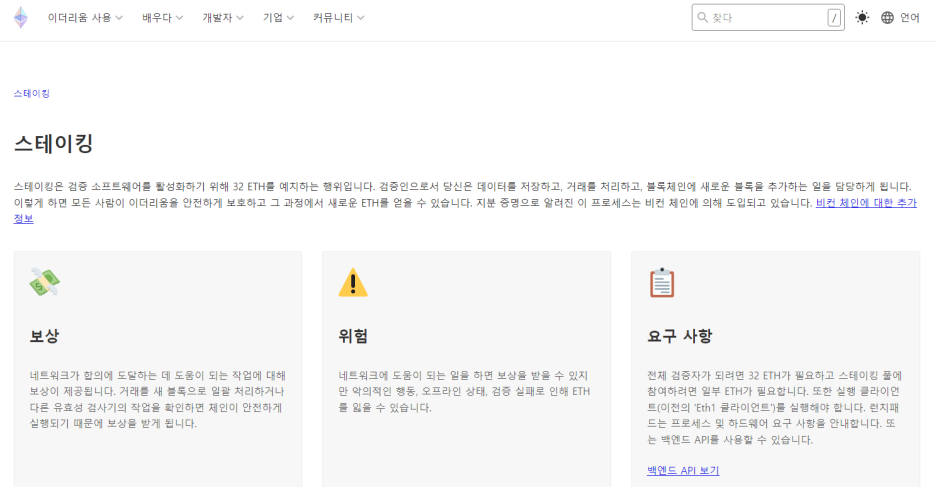Click the Ethereum diamond logo

(x=21, y=18)
